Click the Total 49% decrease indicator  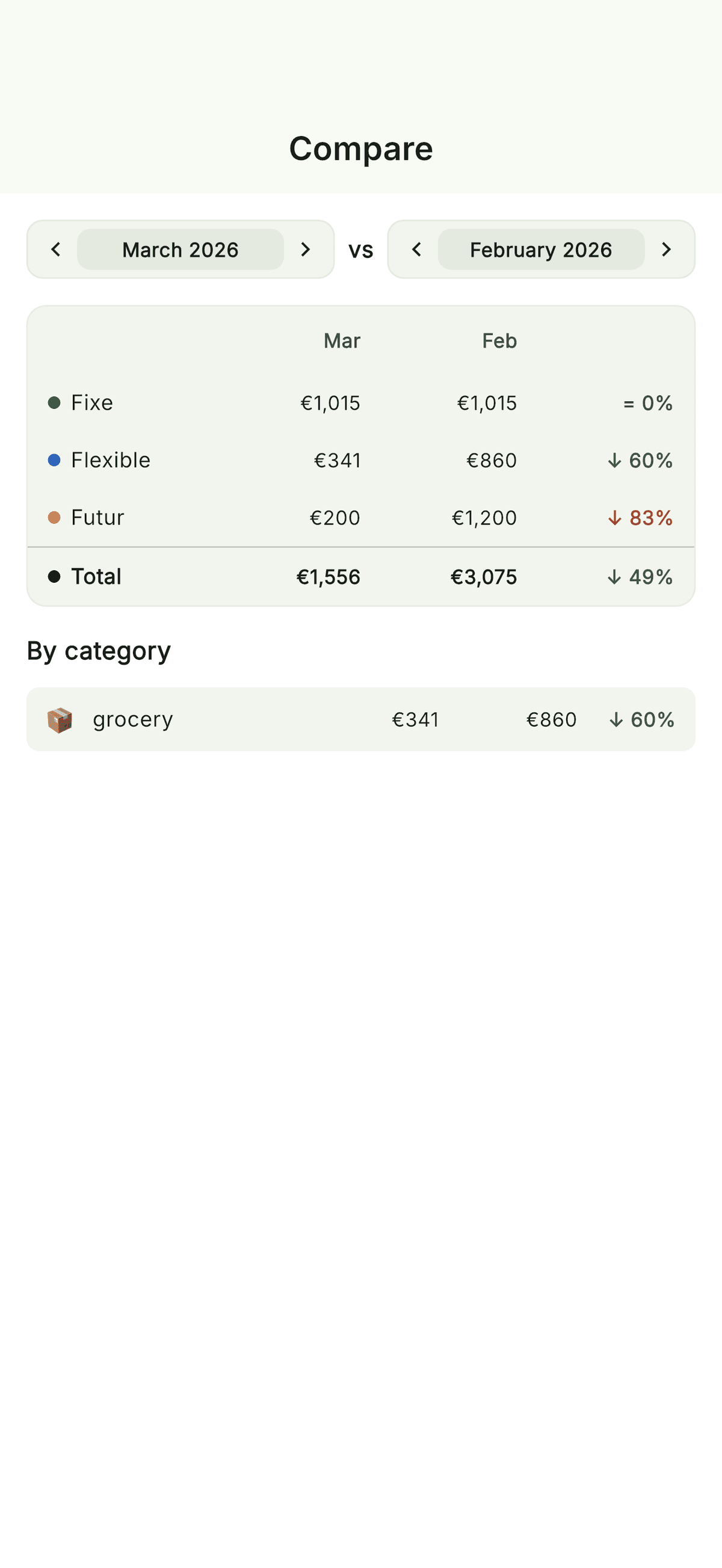(x=640, y=576)
